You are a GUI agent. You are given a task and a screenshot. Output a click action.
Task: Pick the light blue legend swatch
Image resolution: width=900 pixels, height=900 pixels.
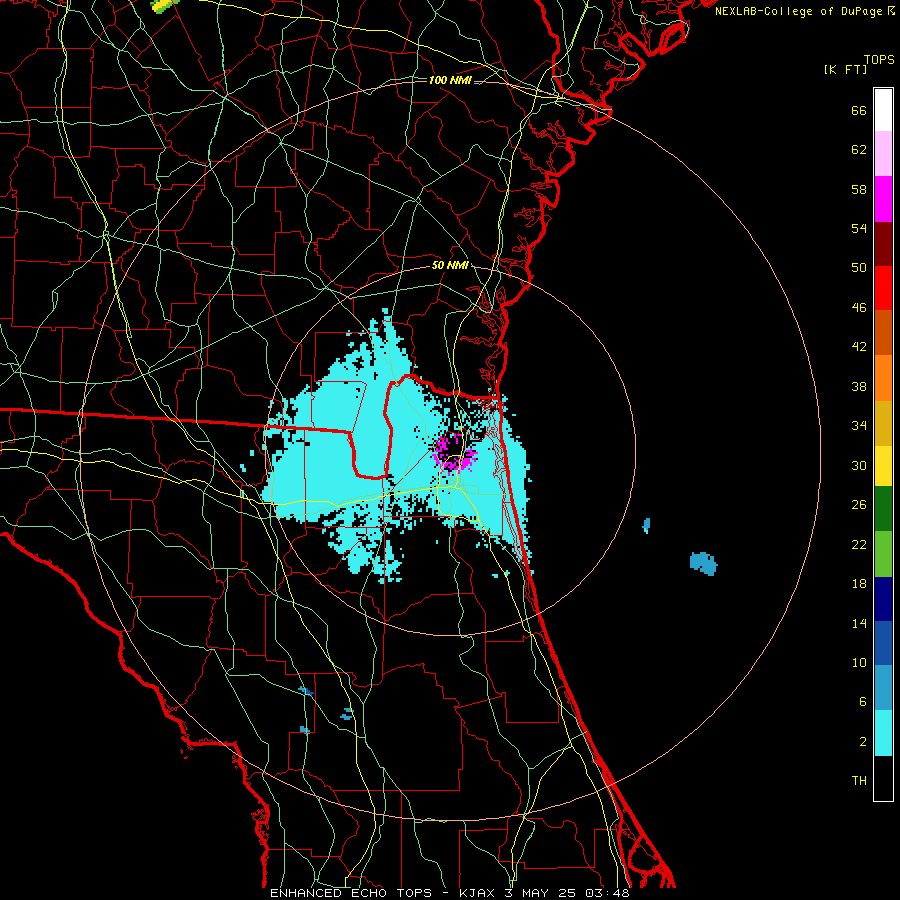pyautogui.click(x=883, y=688)
